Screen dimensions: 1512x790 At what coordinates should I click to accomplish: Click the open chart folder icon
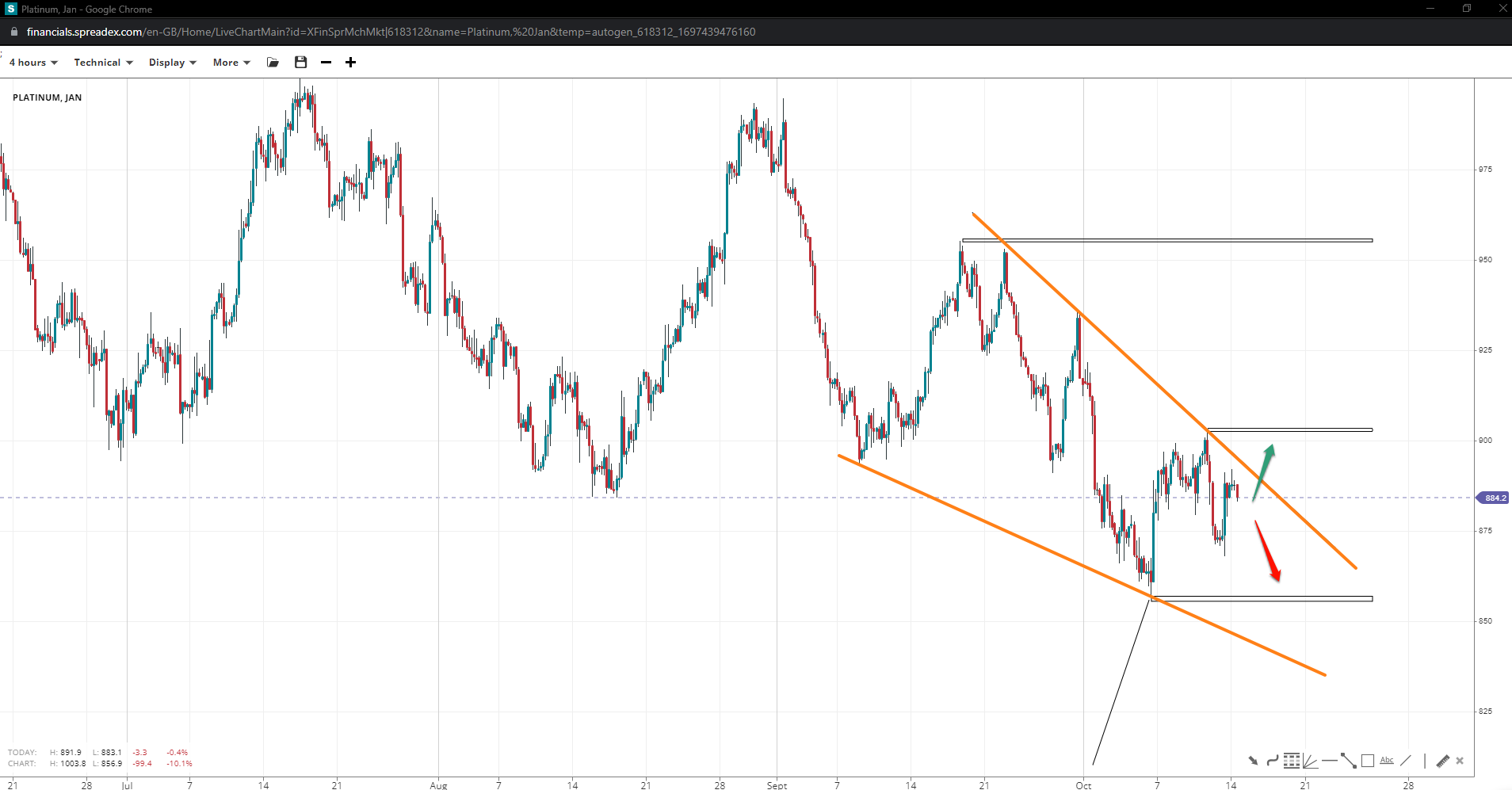273,63
